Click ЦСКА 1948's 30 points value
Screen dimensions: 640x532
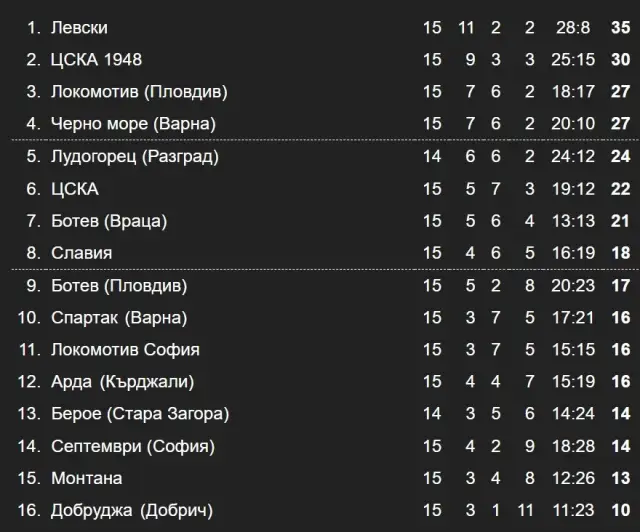coord(620,60)
